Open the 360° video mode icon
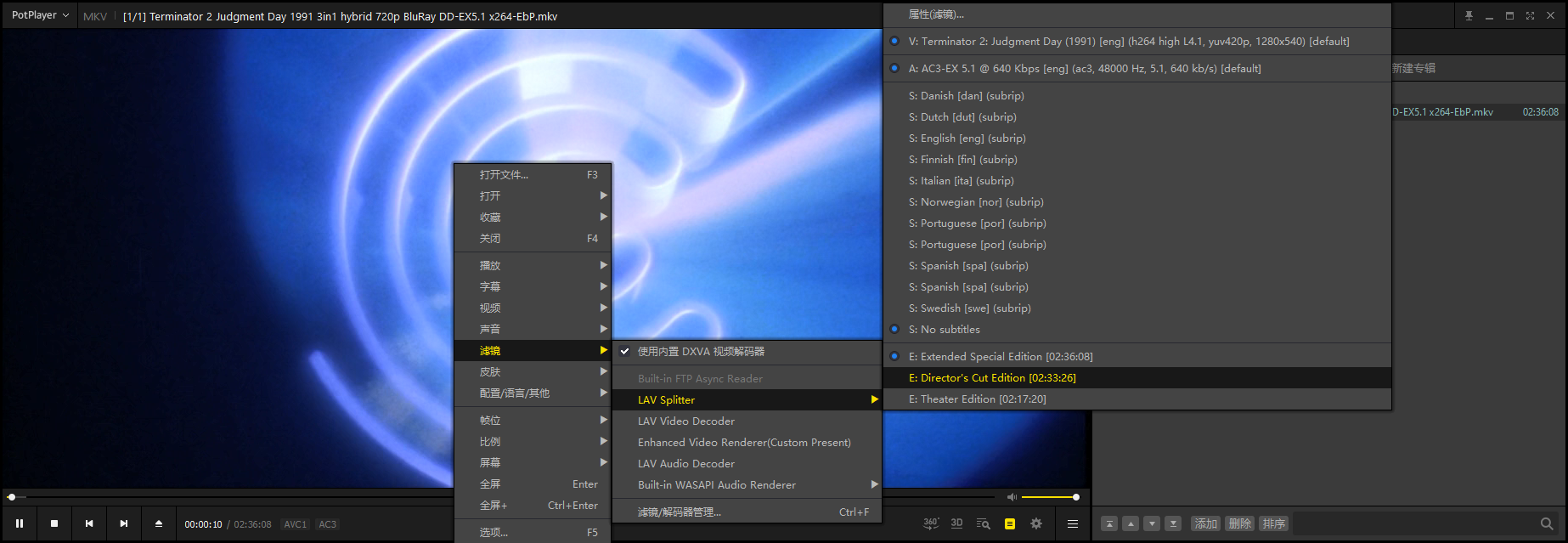Screen dimensions: 1568x543 pyautogui.click(x=931, y=523)
